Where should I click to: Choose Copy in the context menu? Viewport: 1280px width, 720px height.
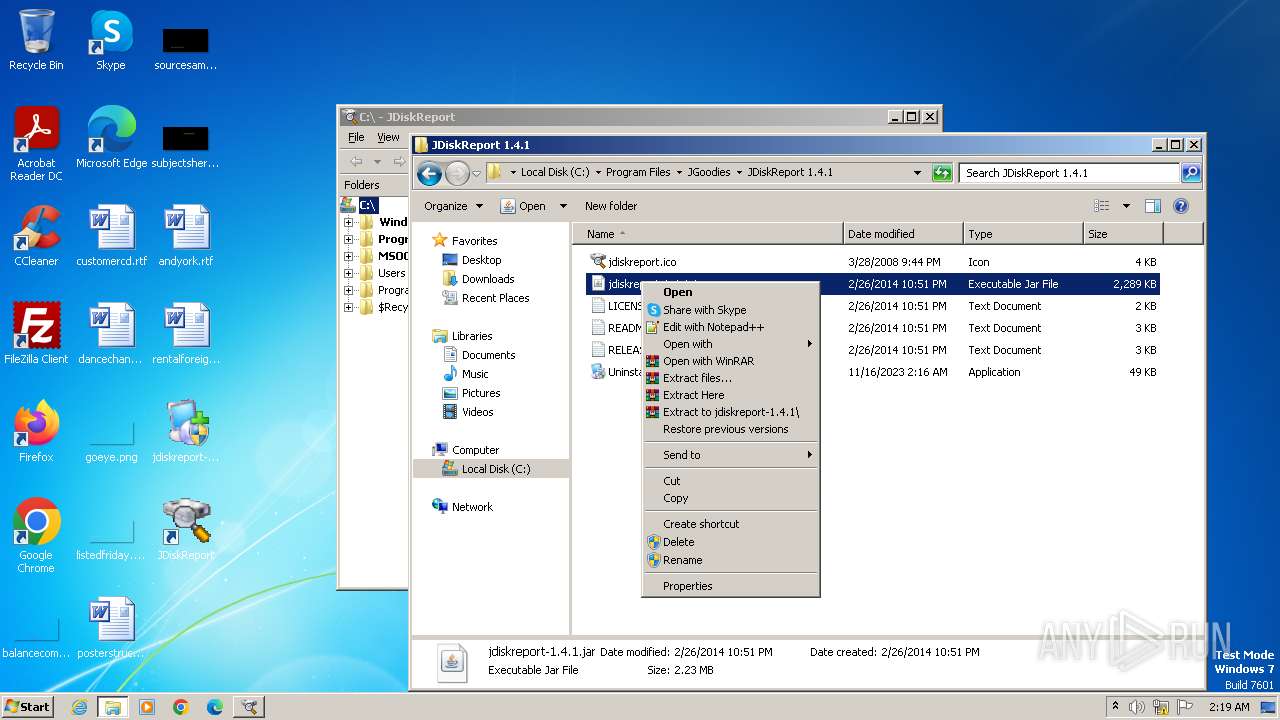(730, 498)
